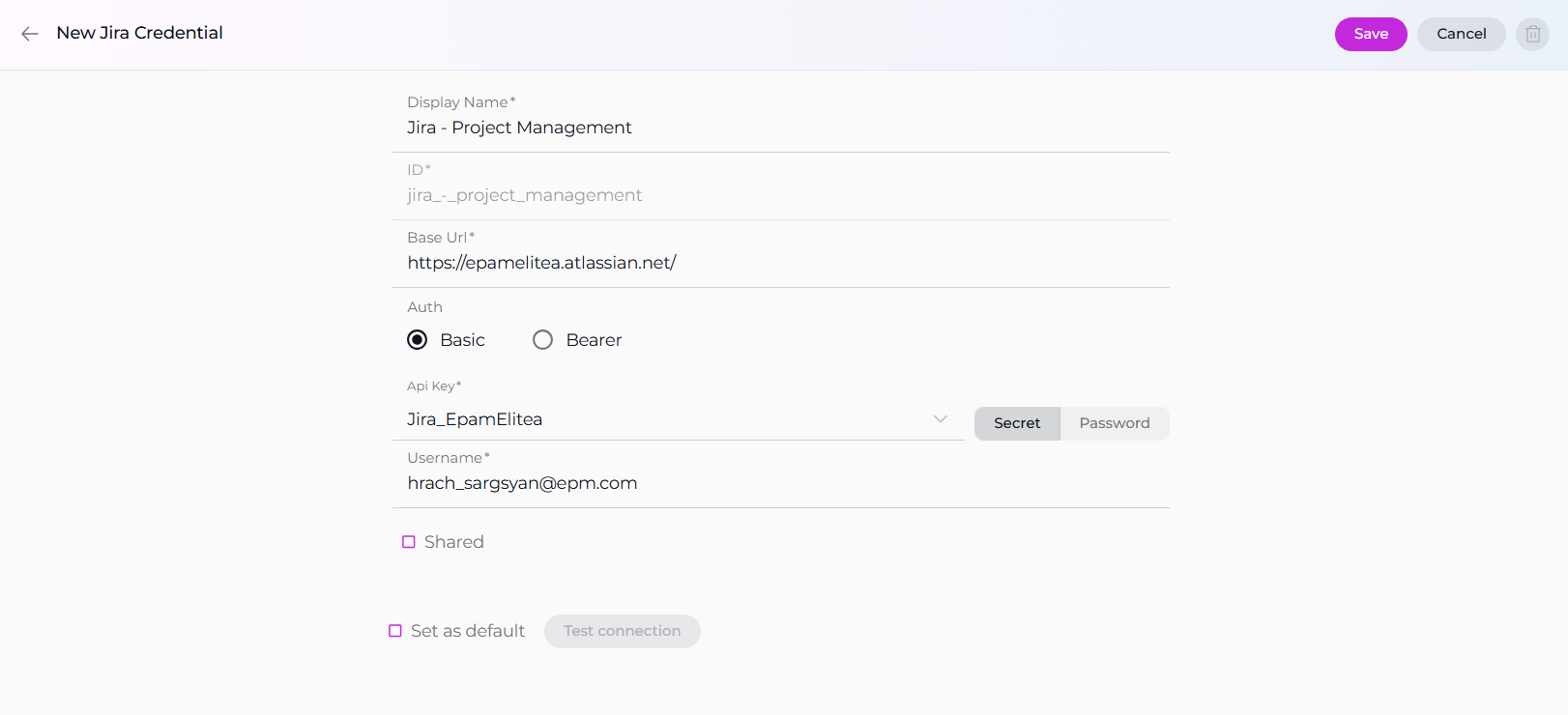Enable the Shared checkbox
1568x715 pixels.
409,542
